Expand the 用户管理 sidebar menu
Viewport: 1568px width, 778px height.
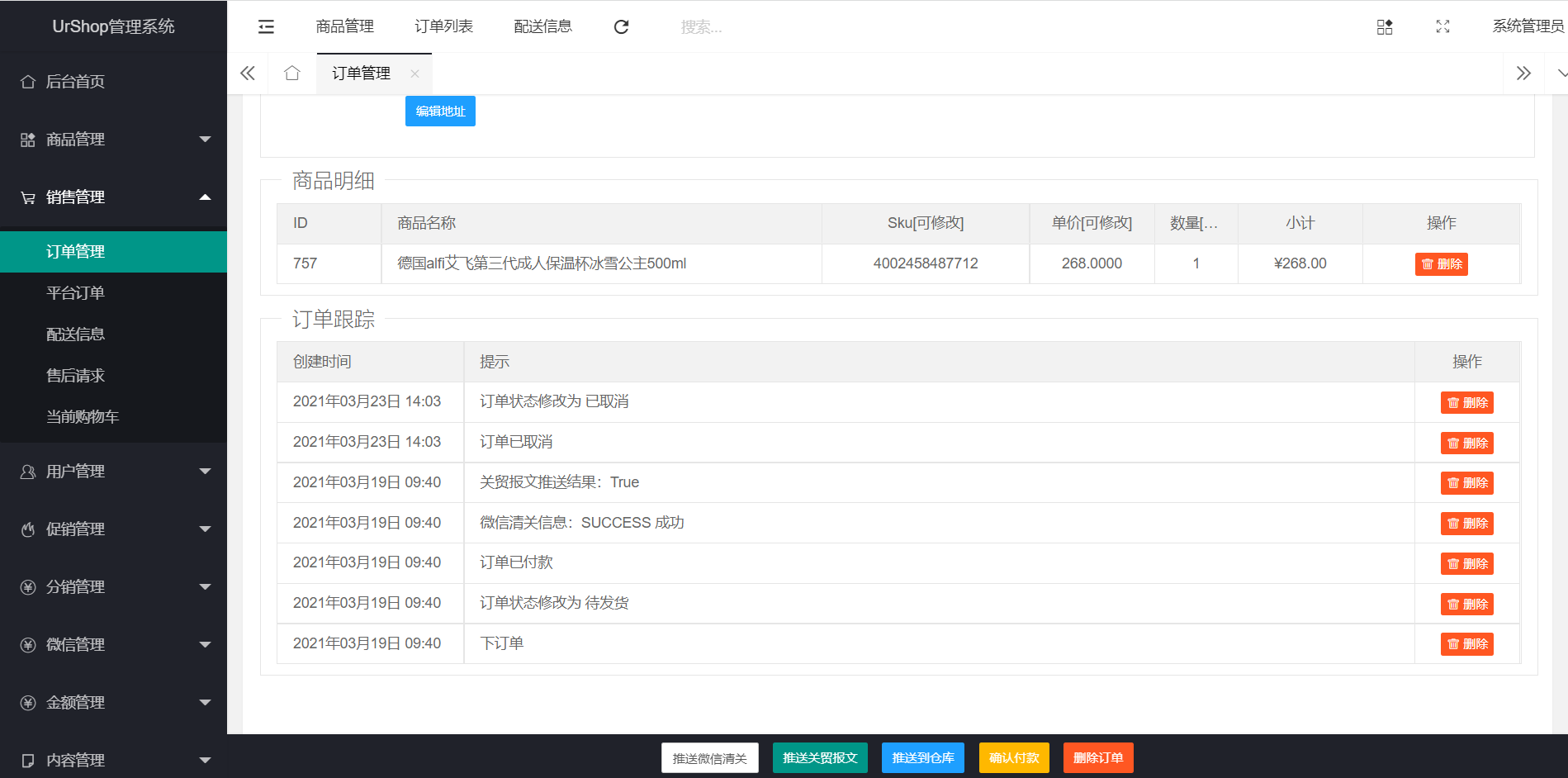point(113,472)
